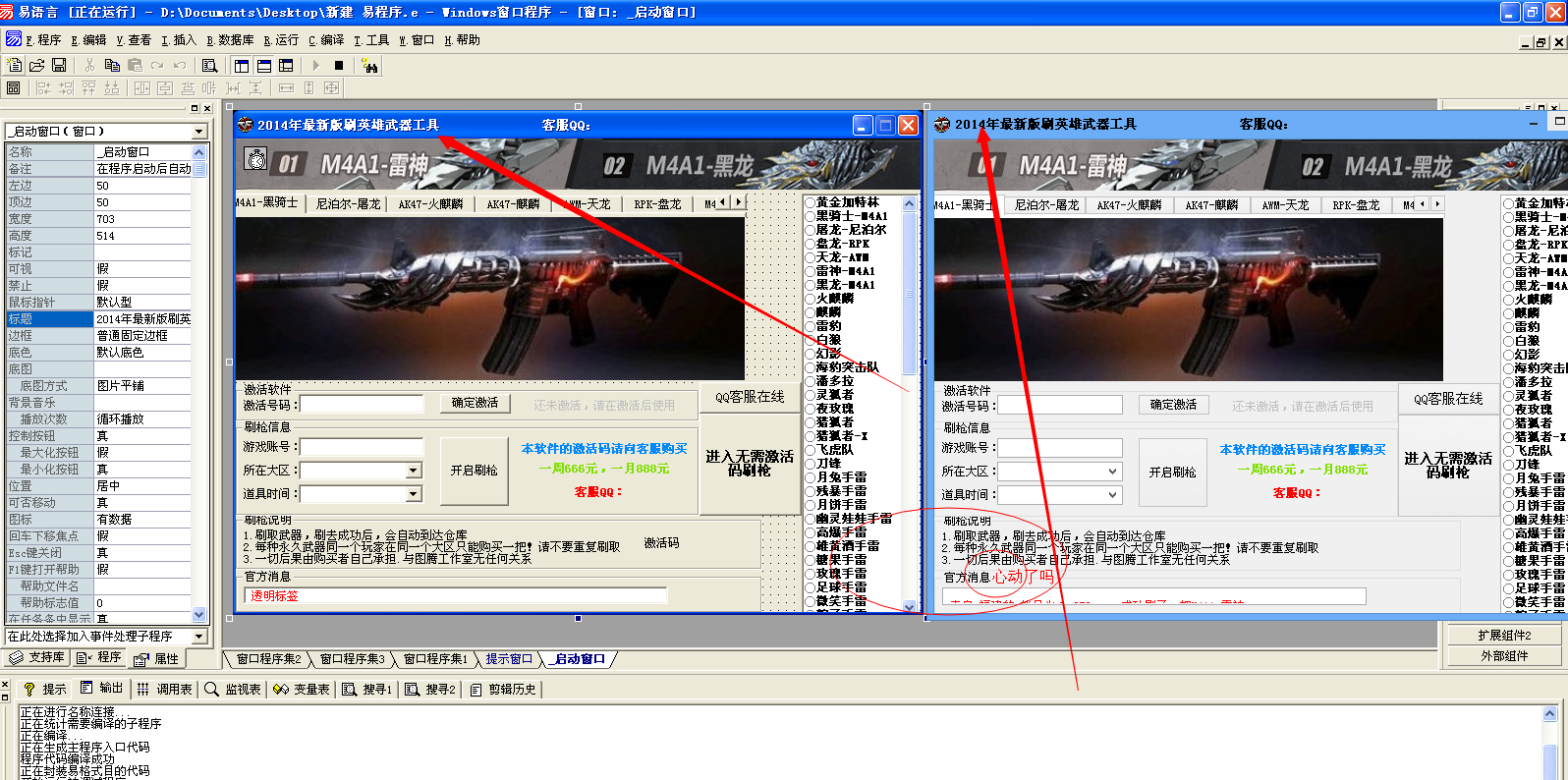Screen dimensions: 1568x780
Task: Select 刀锋 radio in the running window
Action: click(x=1509, y=465)
